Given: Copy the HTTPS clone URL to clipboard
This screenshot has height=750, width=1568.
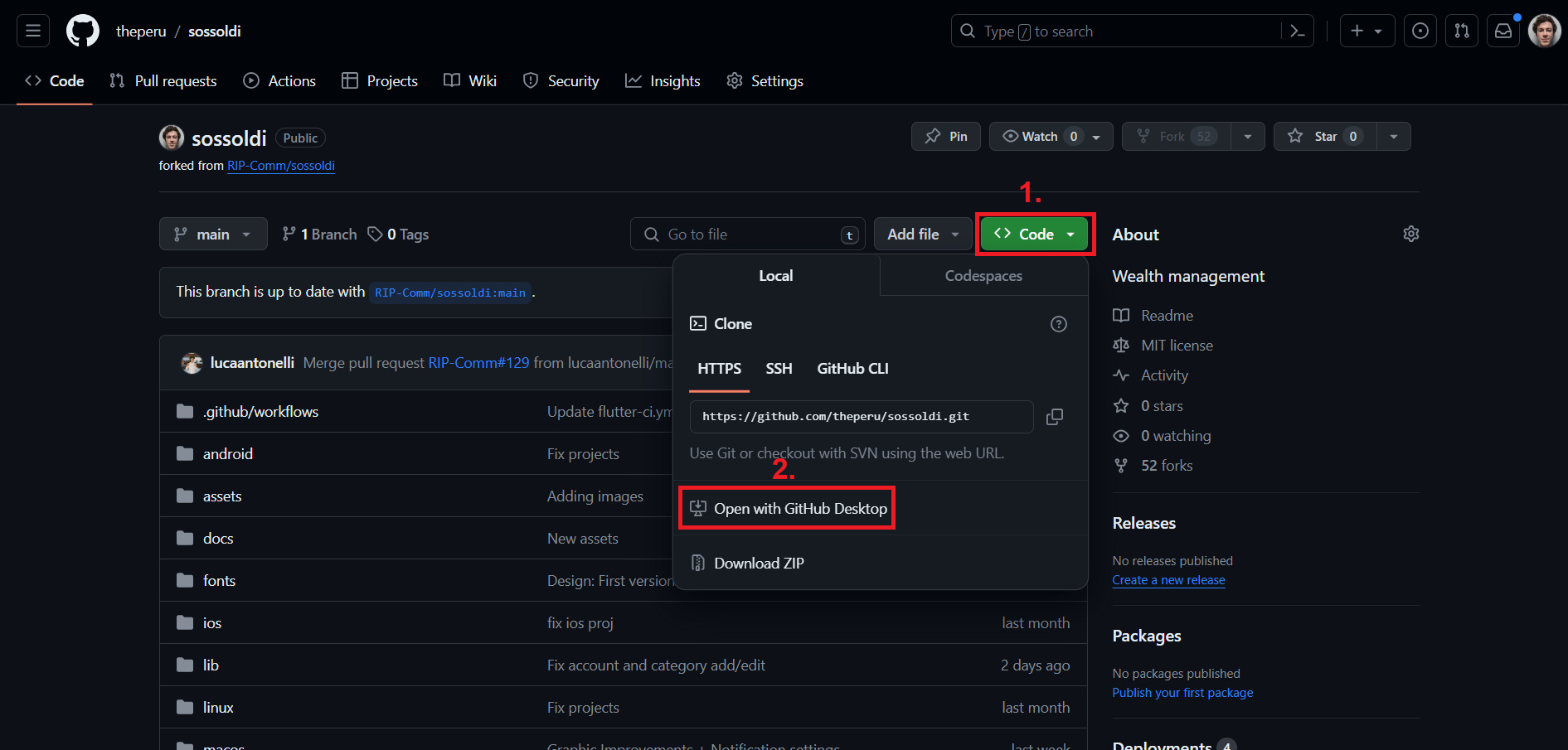Looking at the screenshot, I should click(x=1055, y=417).
